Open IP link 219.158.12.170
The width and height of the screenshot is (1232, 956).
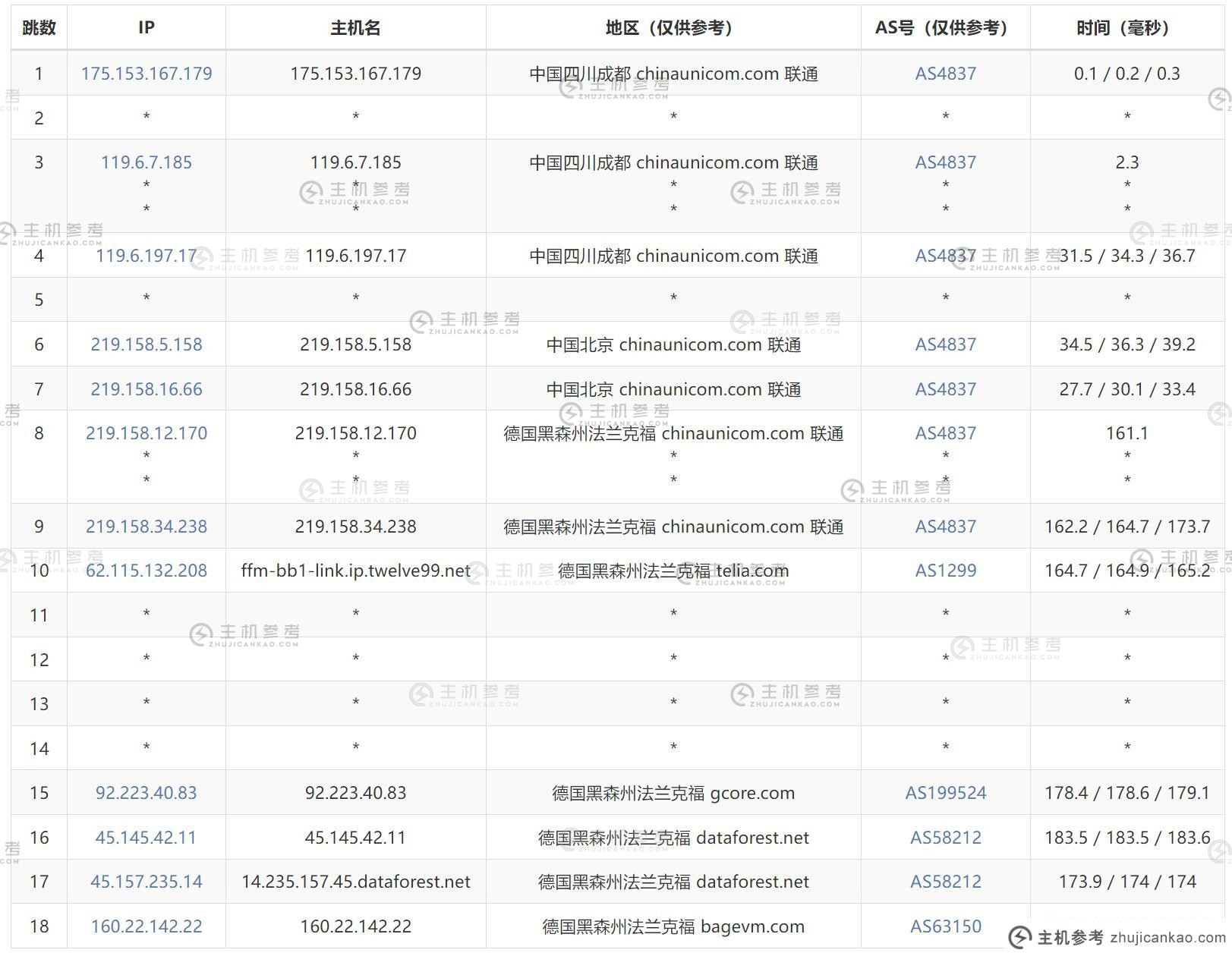coord(147,433)
